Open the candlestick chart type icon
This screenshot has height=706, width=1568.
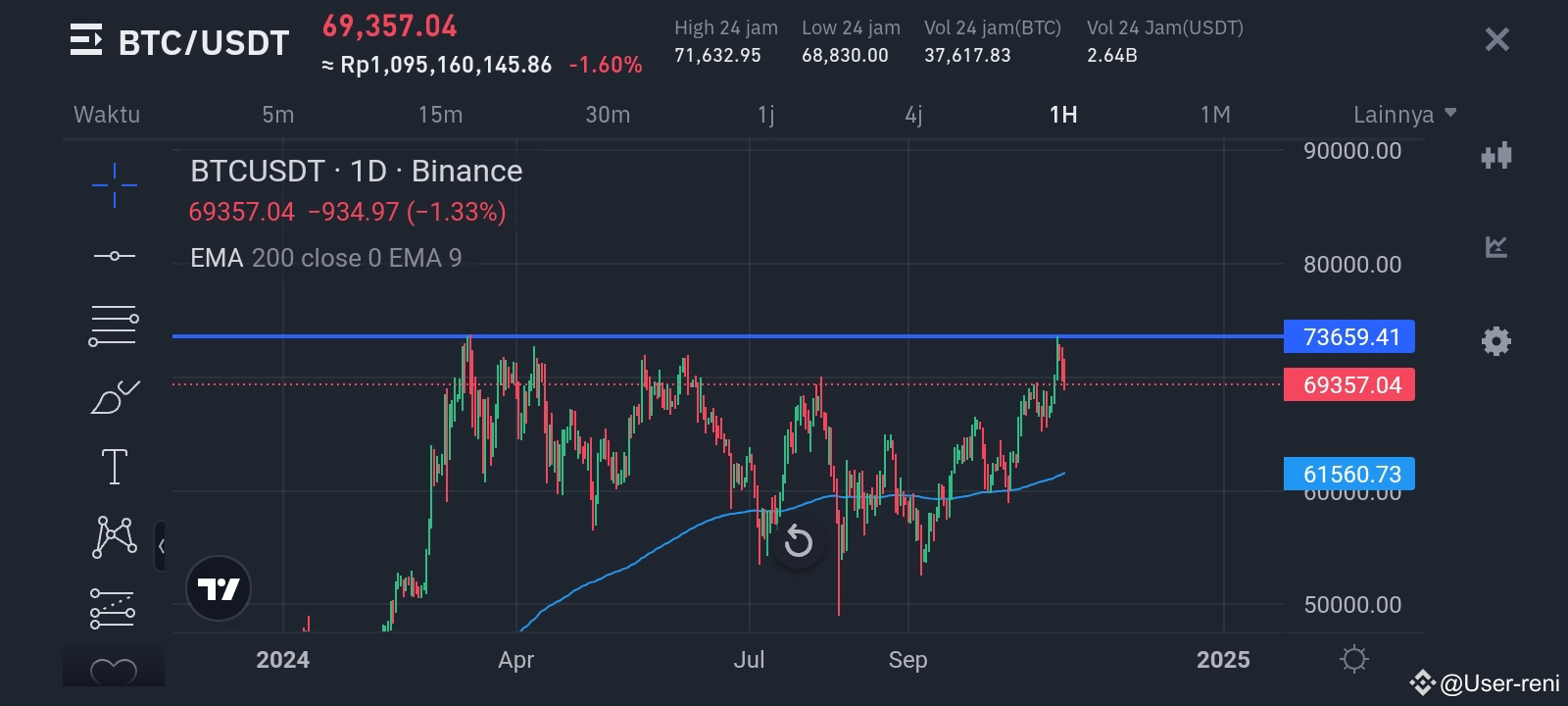(x=1496, y=156)
